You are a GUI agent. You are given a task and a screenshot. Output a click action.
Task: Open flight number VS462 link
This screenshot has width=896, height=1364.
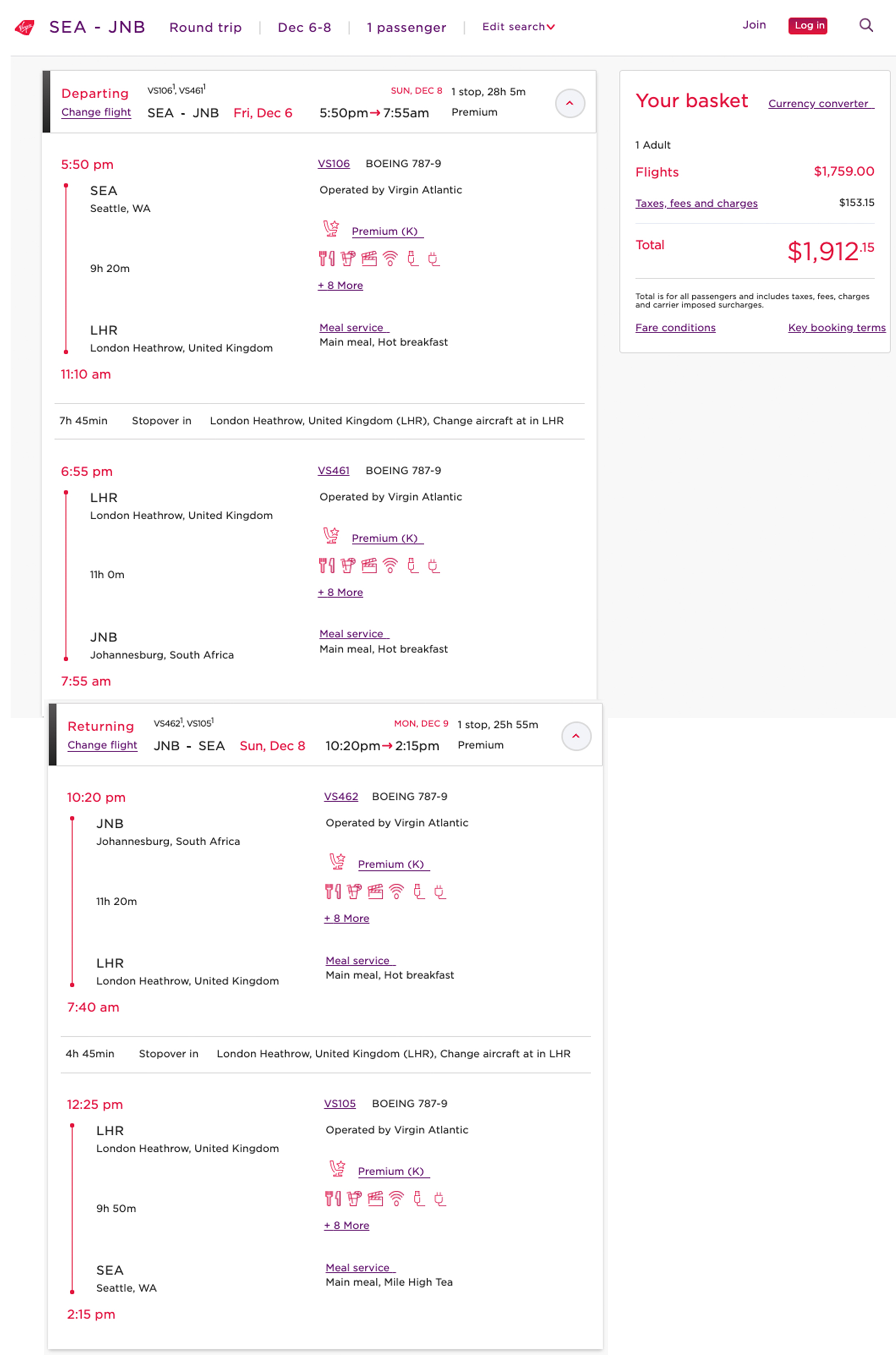coord(341,796)
